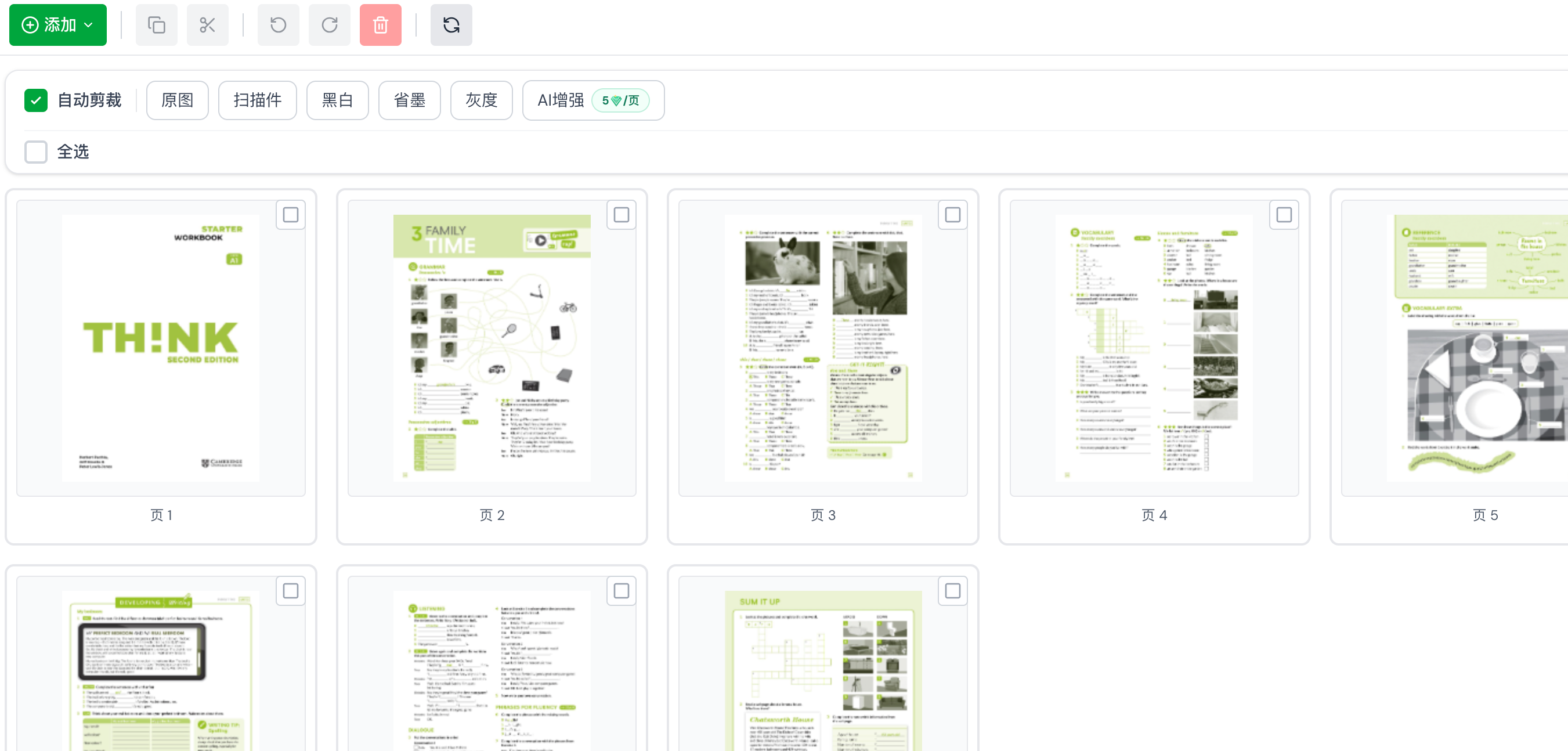Open the Family Time page 2 thumbnail
1568x751 pixels.
coord(492,348)
